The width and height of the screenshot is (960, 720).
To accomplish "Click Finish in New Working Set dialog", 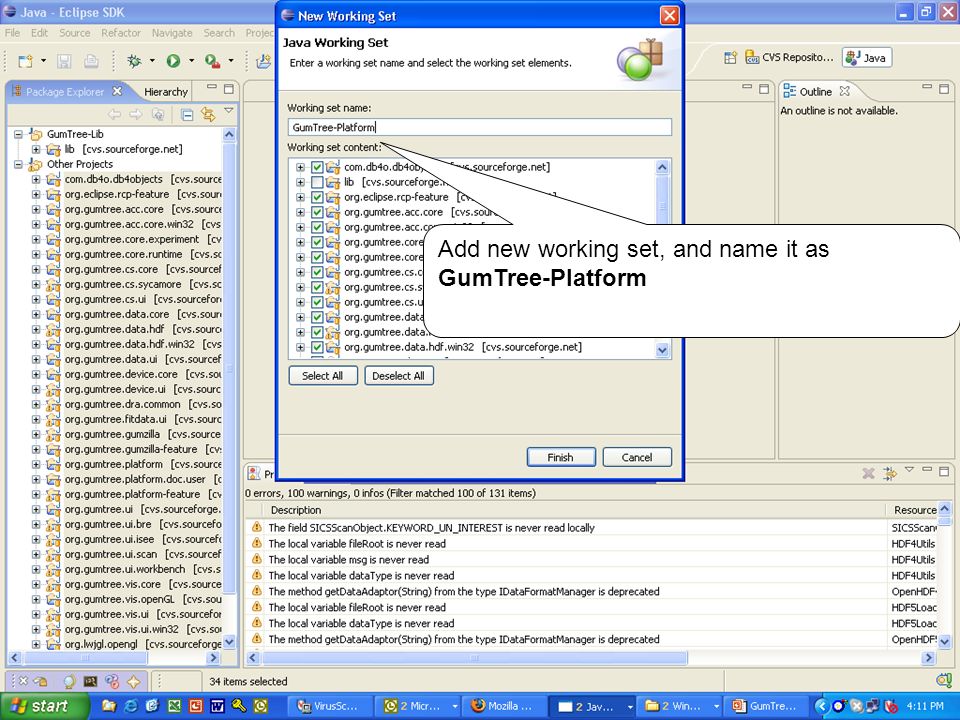I will tap(561, 457).
